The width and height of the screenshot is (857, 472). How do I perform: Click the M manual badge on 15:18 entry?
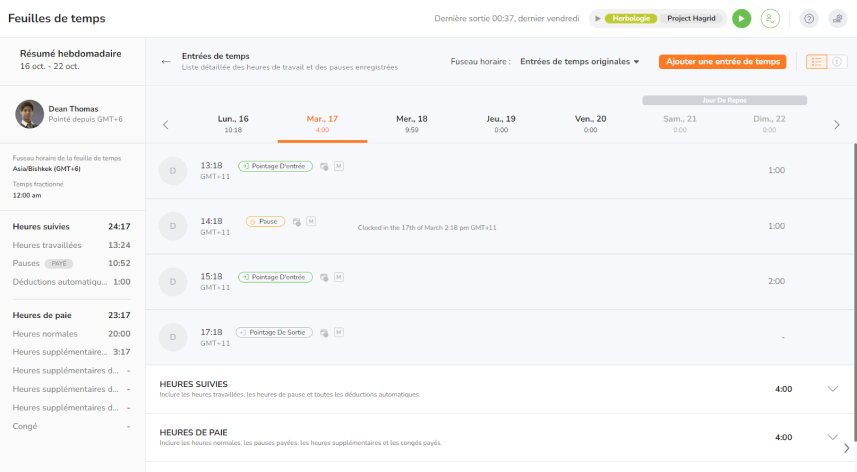pos(339,277)
